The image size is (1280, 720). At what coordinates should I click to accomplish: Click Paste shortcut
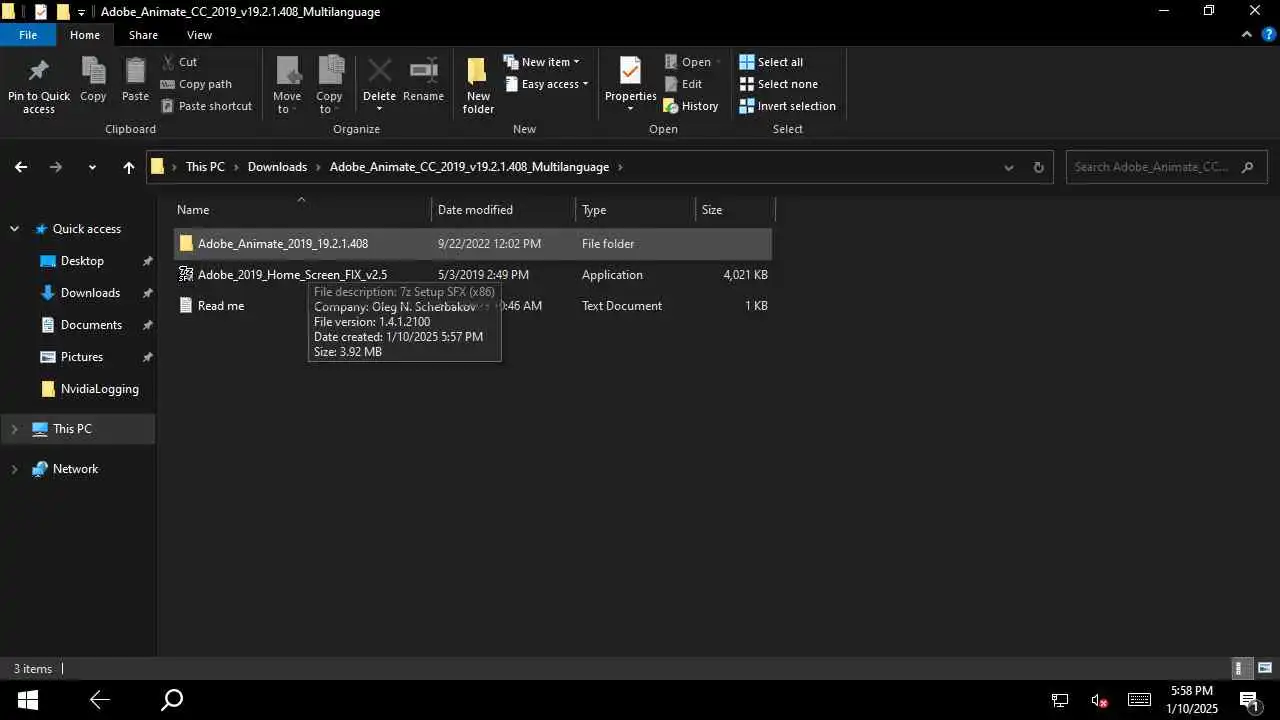click(x=206, y=106)
